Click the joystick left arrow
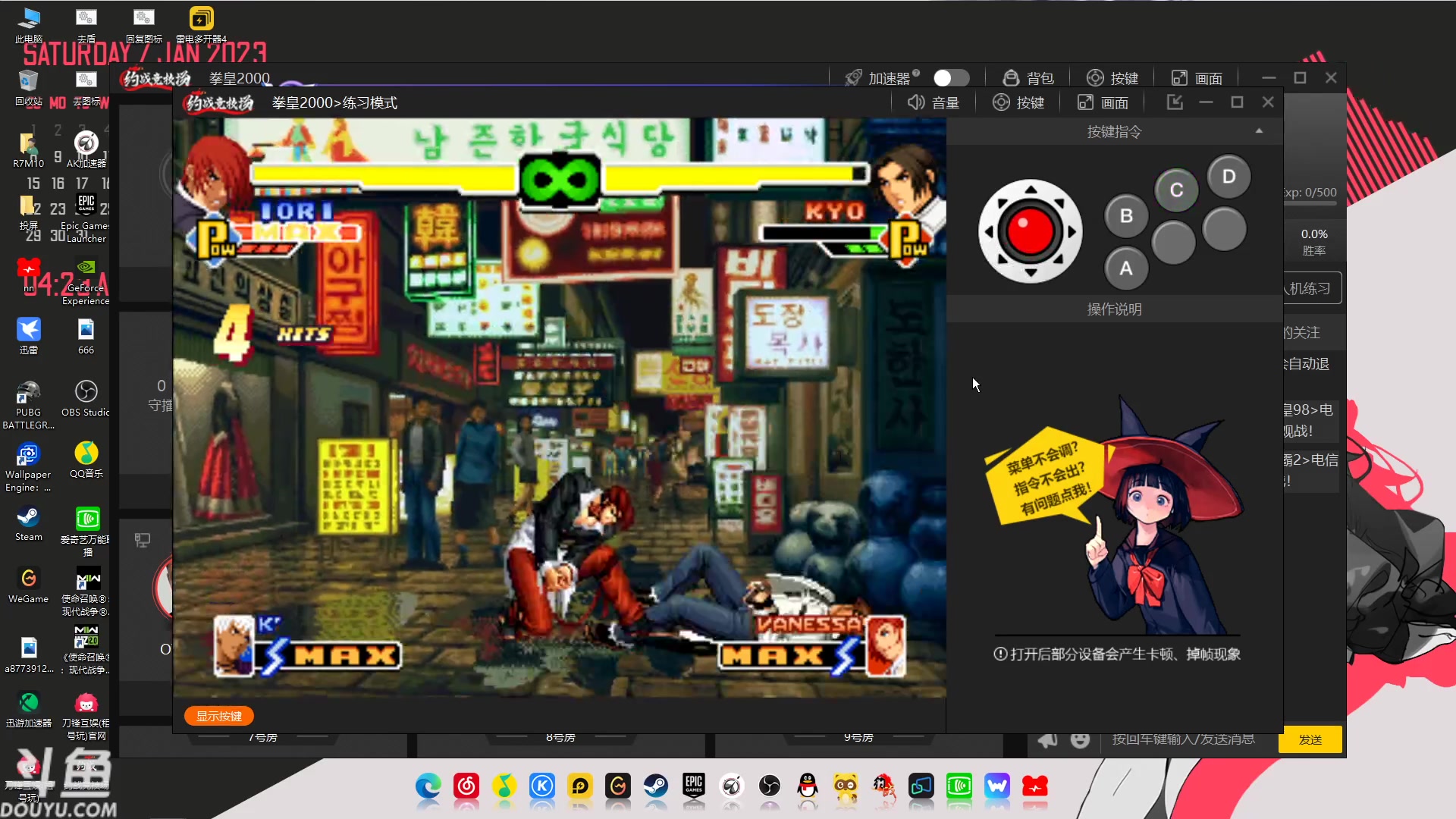 (x=988, y=231)
